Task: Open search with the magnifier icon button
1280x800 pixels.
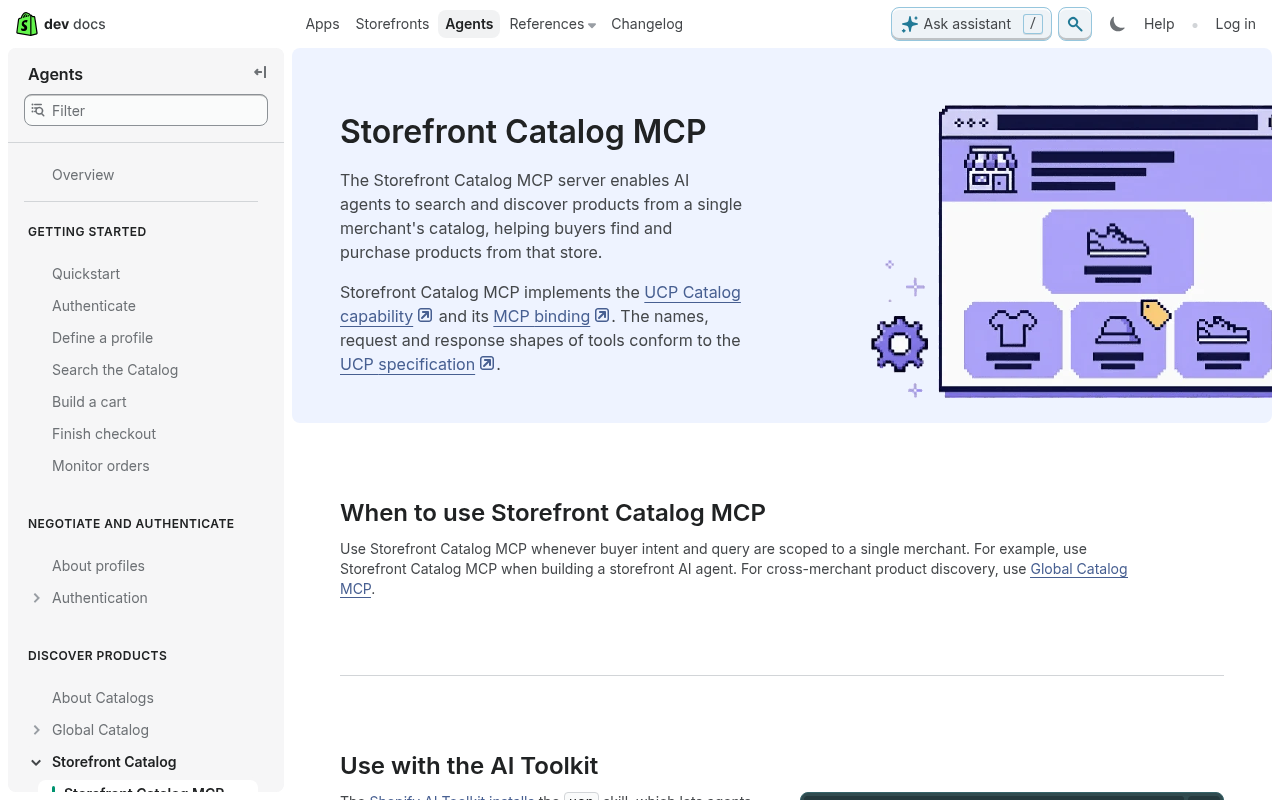Action: pyautogui.click(x=1075, y=24)
